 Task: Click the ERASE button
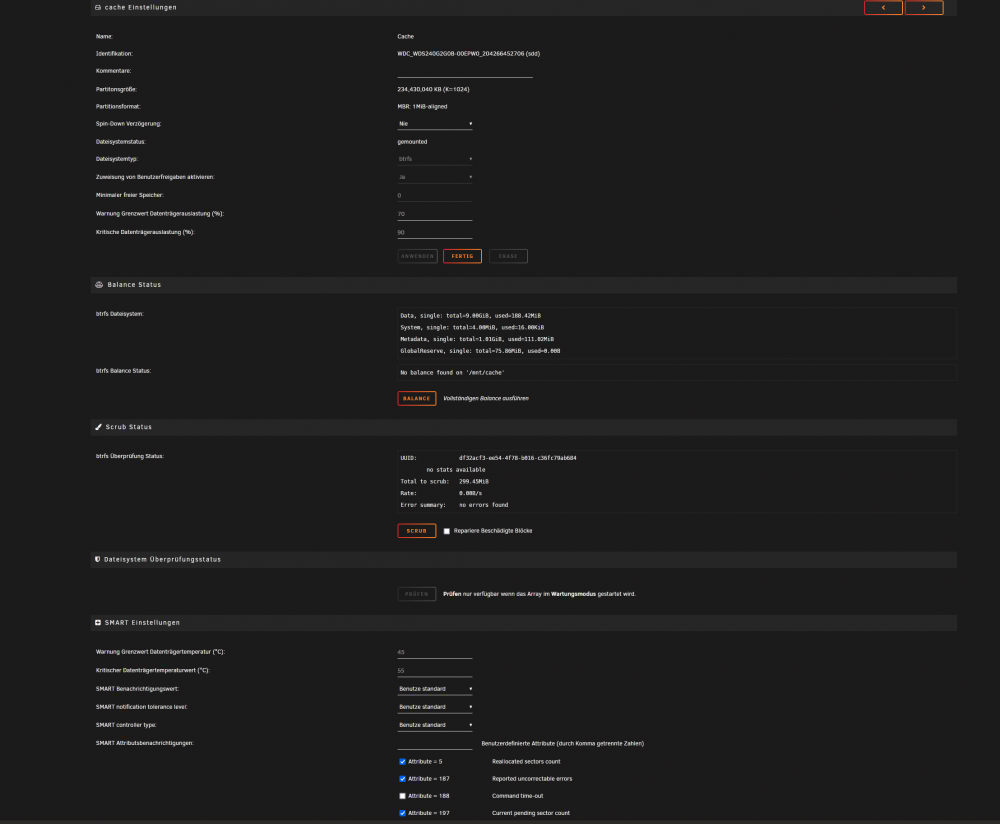[508, 256]
